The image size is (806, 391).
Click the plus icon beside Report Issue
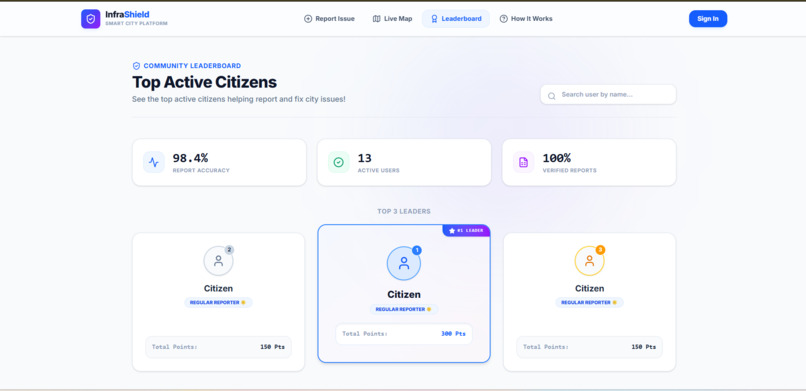pos(308,19)
